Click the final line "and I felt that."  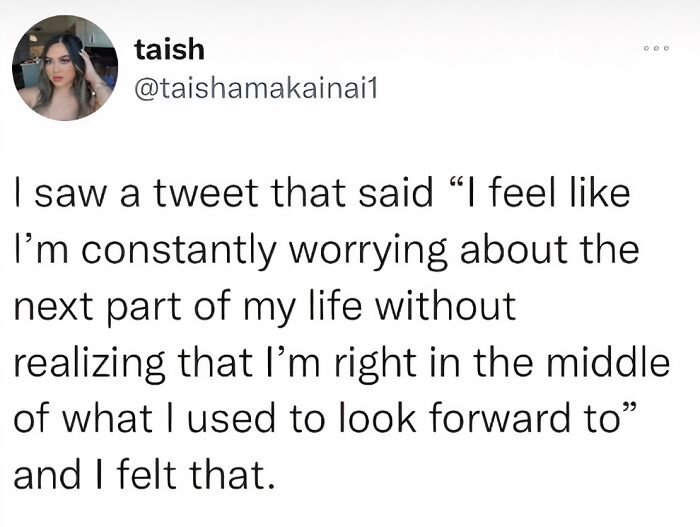(142, 475)
